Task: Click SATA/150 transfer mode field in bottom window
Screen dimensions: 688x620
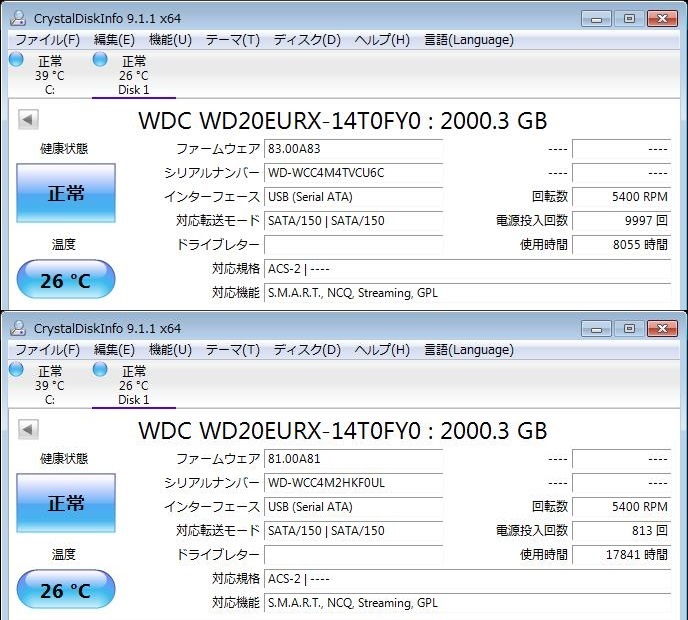Action: (353, 530)
